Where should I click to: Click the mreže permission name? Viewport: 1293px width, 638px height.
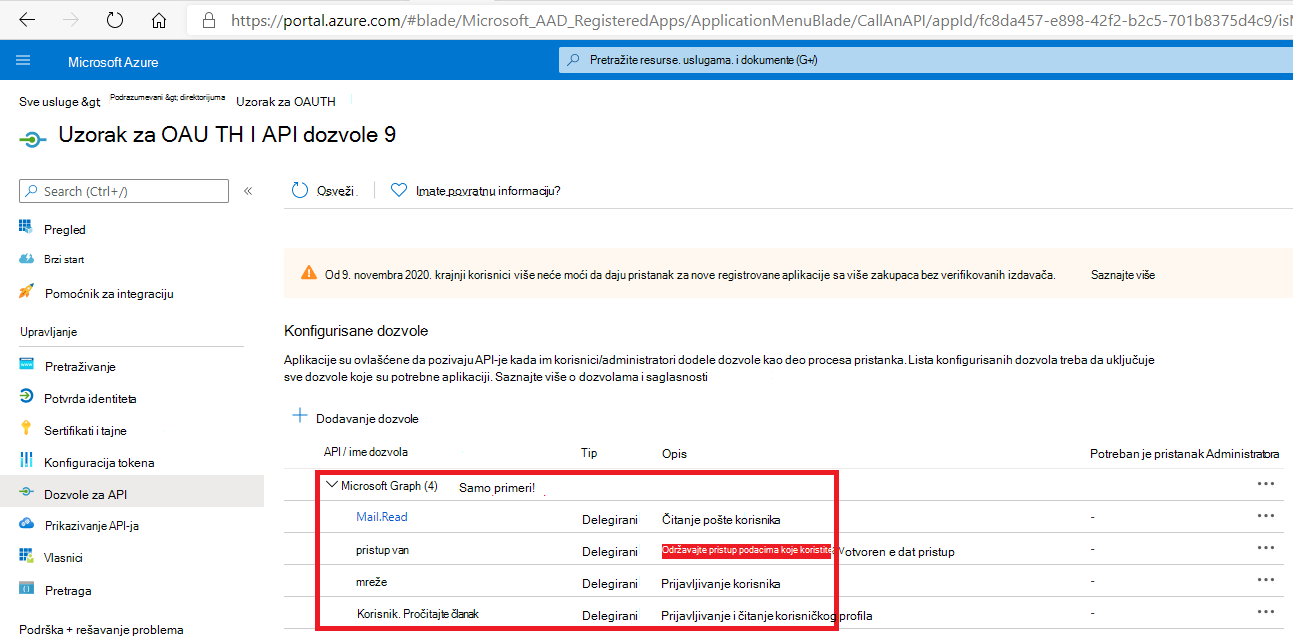click(x=371, y=581)
